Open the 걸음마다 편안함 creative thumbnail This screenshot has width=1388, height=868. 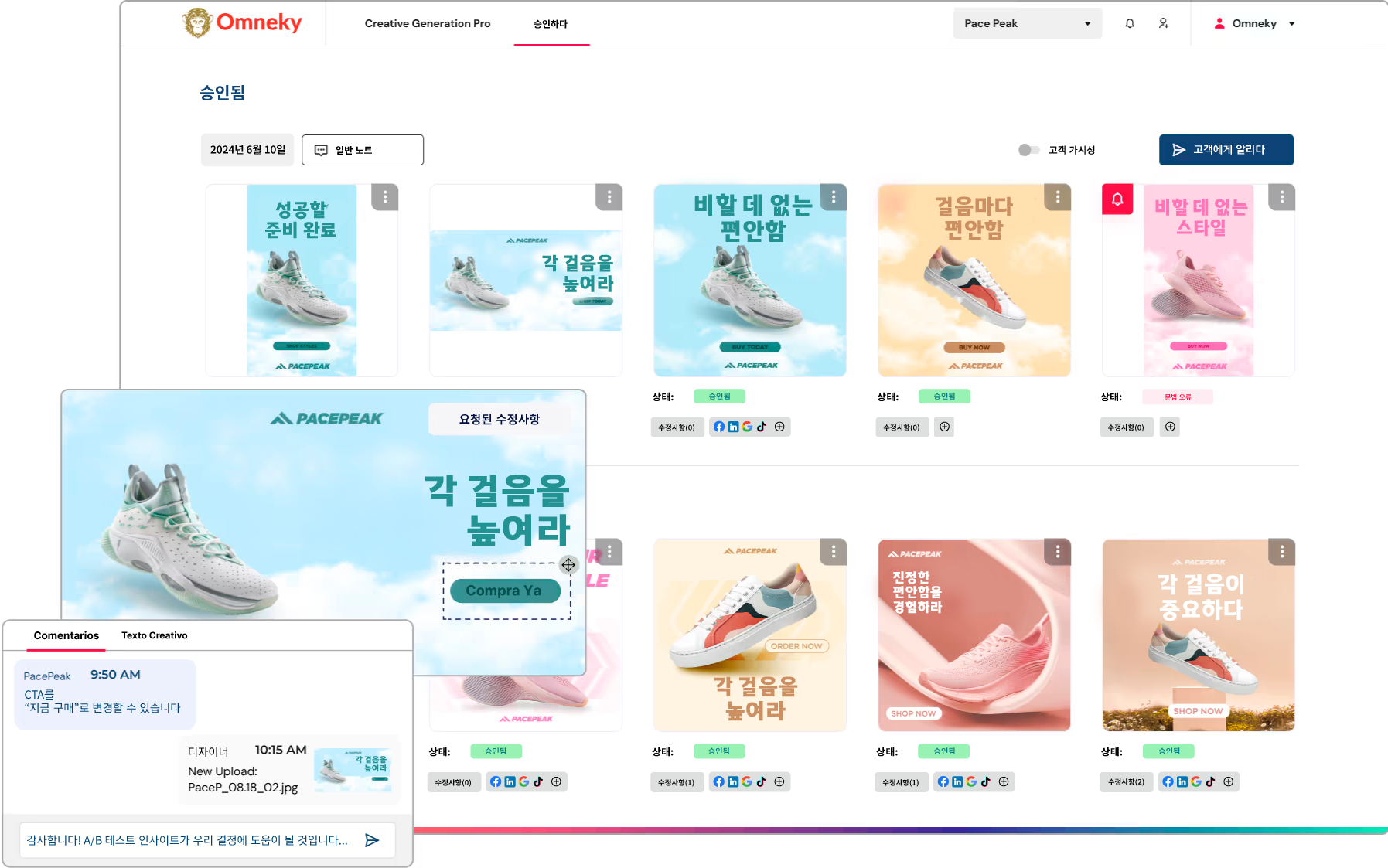pos(974,281)
